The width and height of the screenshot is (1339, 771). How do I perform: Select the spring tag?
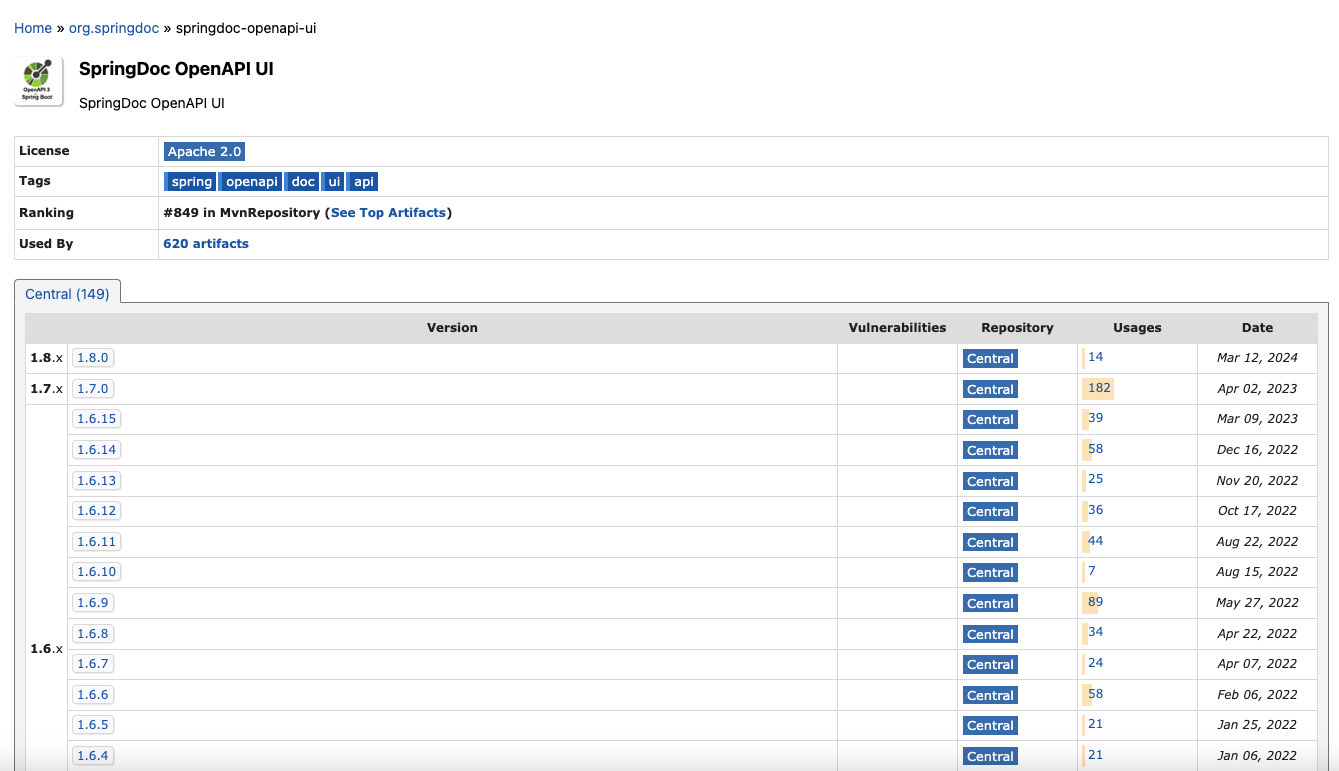tap(191, 181)
